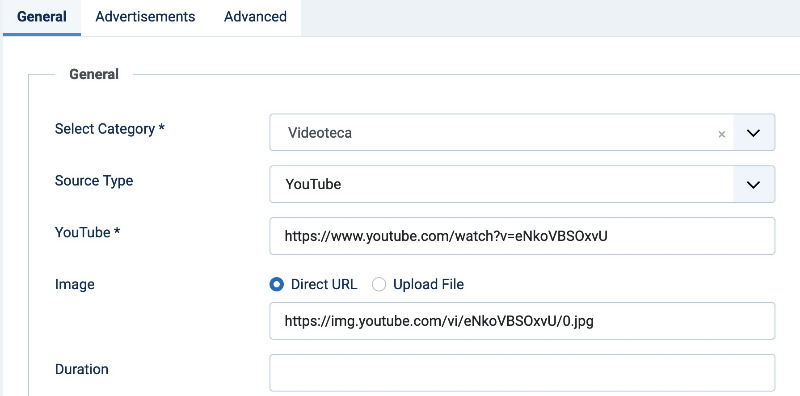
Task: Click the Image field label
Action: (74, 284)
